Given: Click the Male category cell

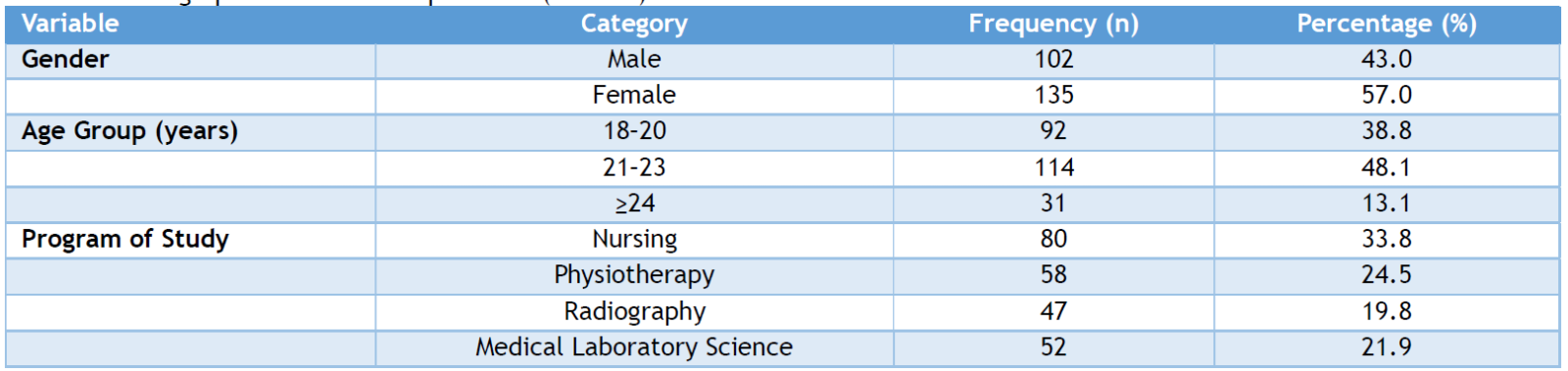Looking at the screenshot, I should tap(634, 60).
